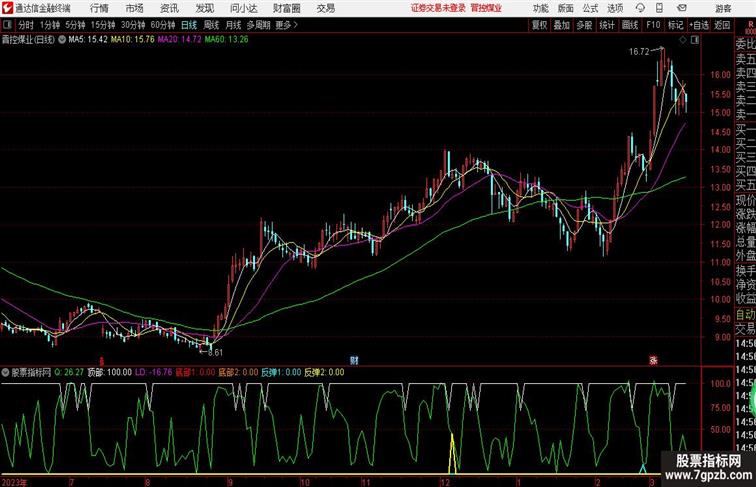Click the red 涨 marker on the timeline

653,360
